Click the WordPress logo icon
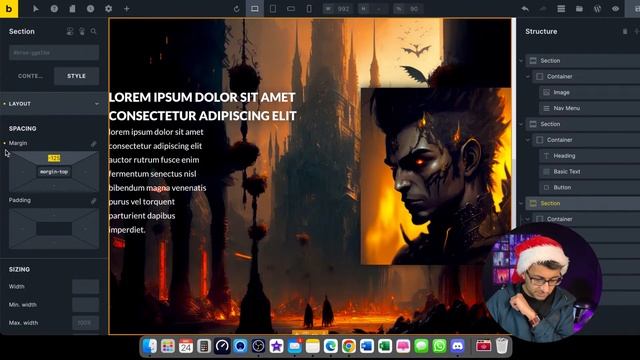This screenshot has height=360, width=640. 598,9
